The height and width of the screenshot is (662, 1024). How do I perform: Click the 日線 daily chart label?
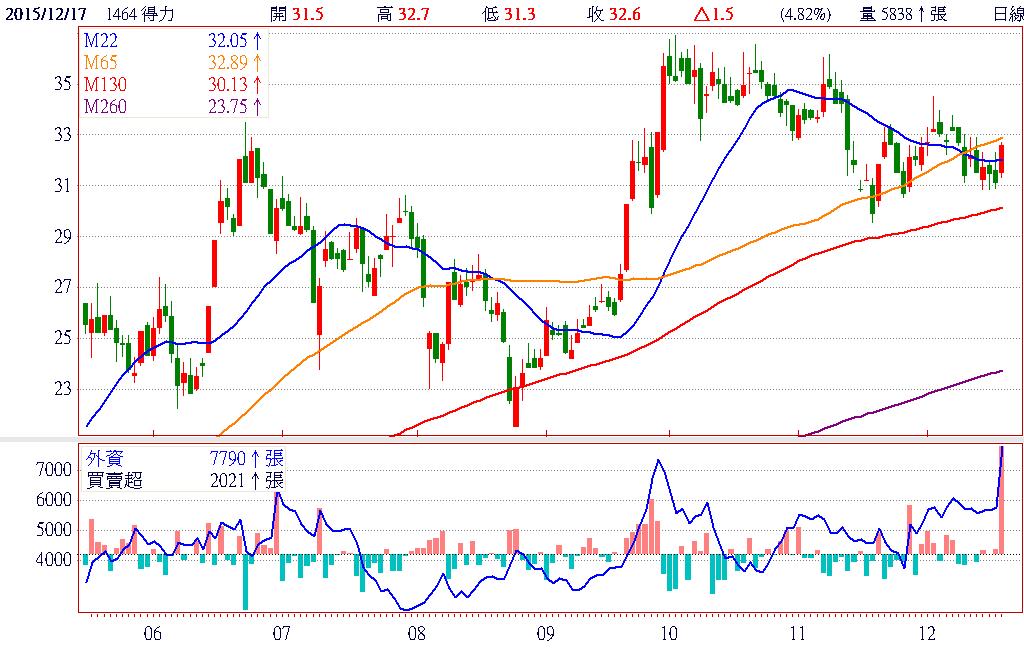coord(1007,13)
